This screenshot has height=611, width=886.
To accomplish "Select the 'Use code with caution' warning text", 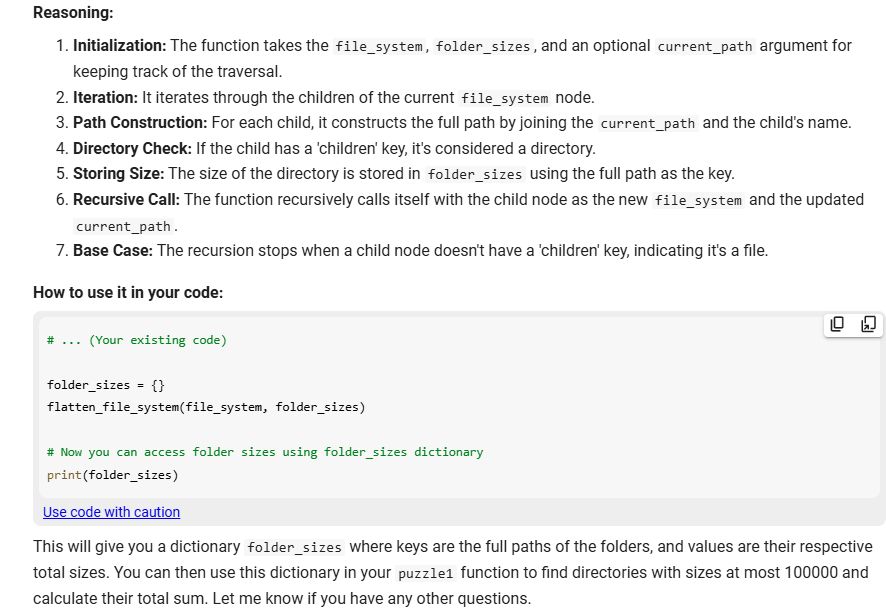I will (x=111, y=512).
